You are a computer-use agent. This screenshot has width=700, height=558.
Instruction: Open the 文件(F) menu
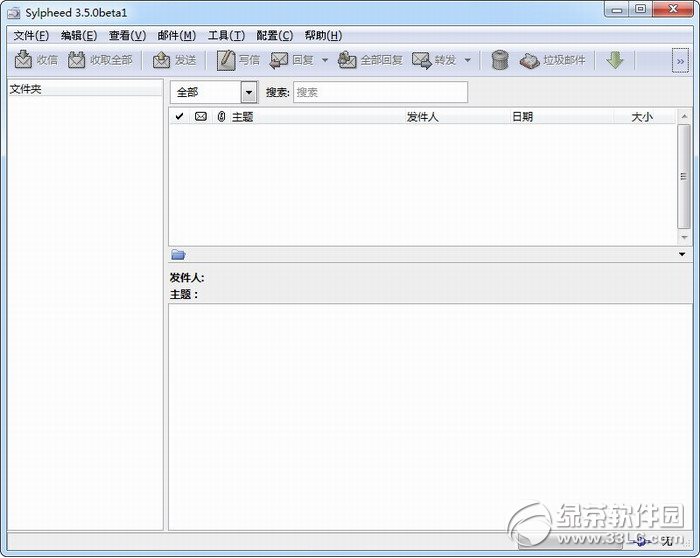[x=31, y=35]
